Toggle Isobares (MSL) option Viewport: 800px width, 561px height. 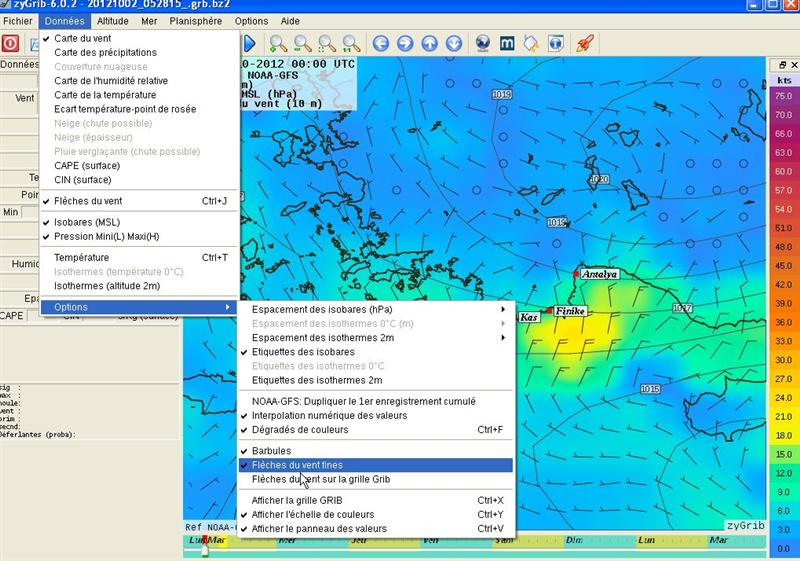pyautogui.click(x=139, y=222)
